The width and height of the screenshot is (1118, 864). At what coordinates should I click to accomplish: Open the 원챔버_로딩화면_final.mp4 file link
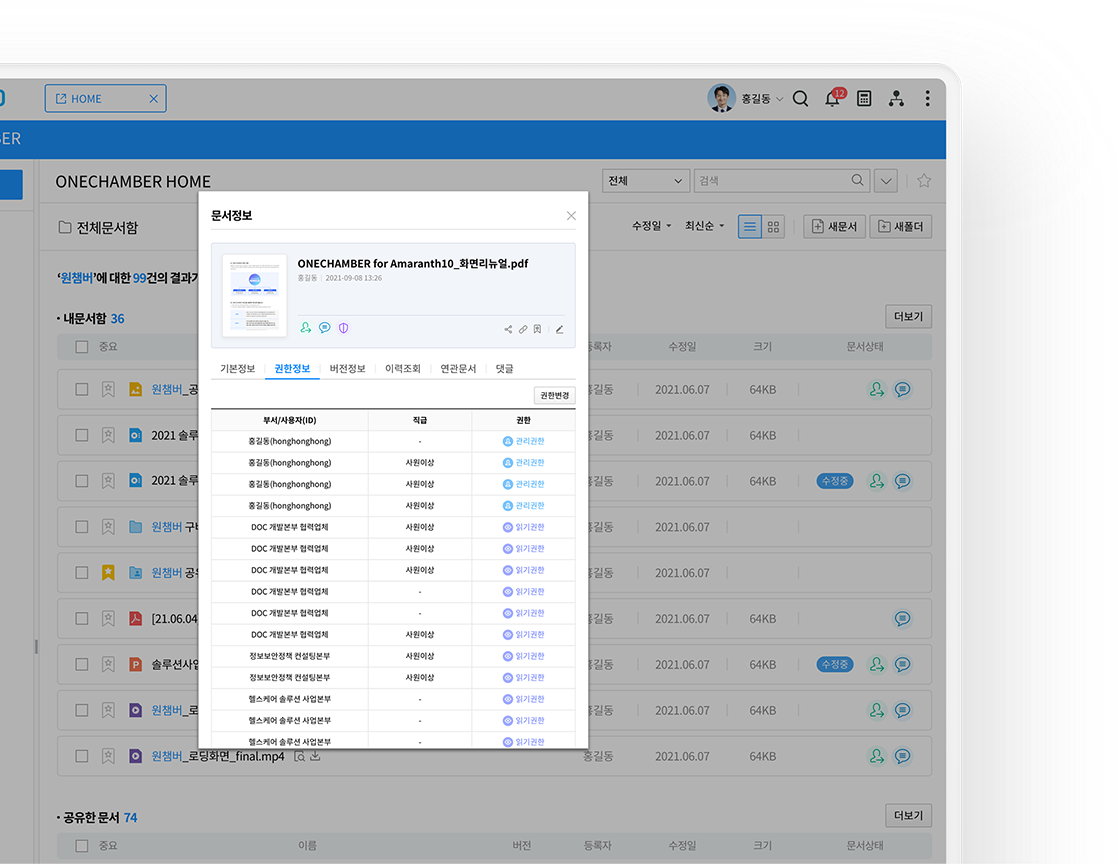coord(217,756)
